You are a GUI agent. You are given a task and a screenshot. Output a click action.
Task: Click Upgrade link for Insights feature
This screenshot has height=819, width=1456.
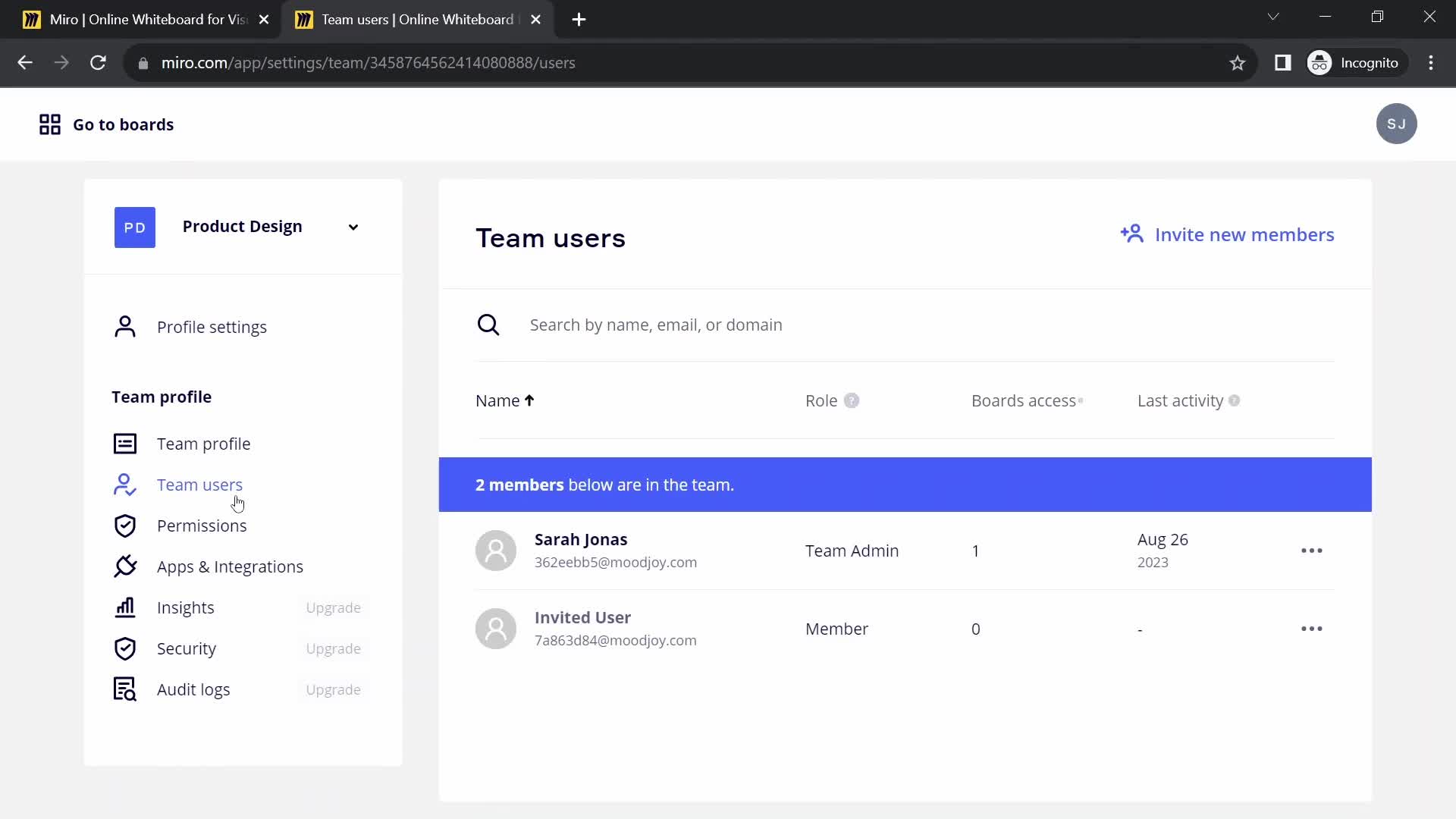click(x=333, y=607)
